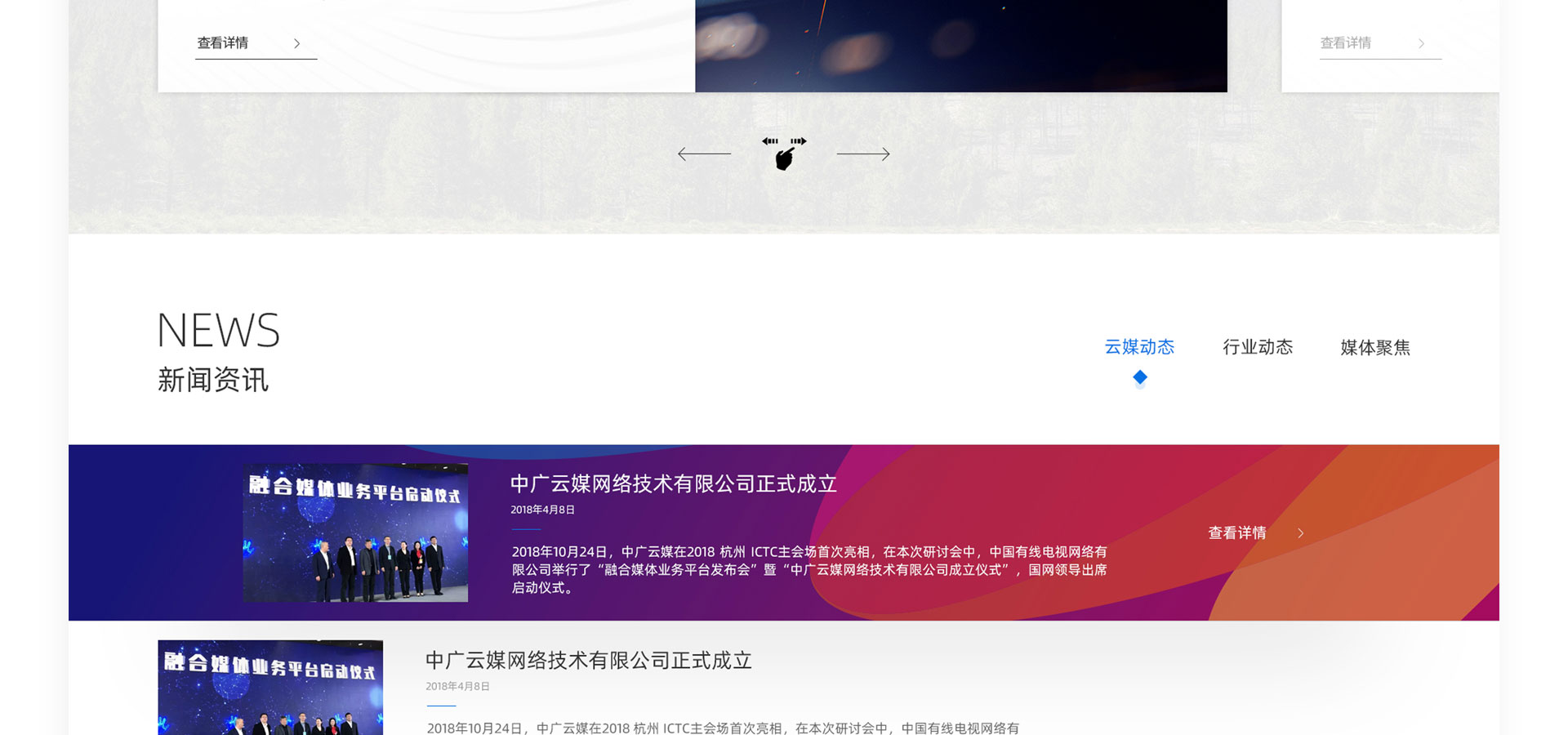Click the faded 查看详情 on the top-right card

point(1346,43)
